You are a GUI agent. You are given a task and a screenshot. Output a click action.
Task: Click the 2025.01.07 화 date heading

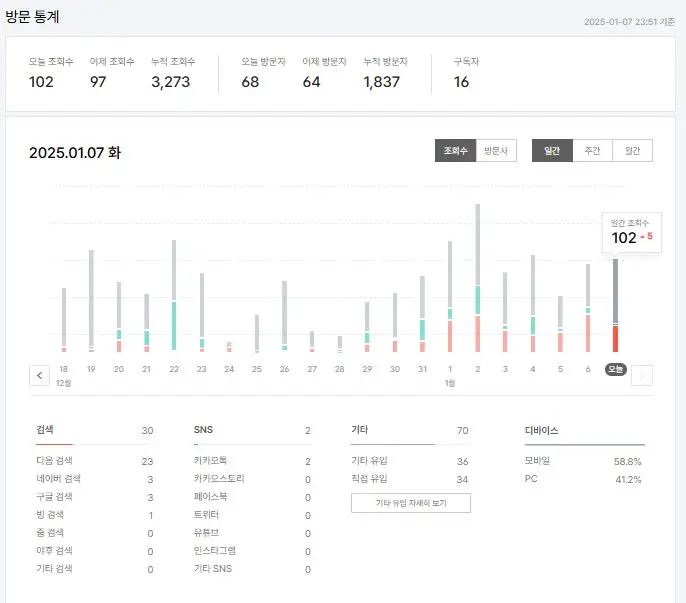[75, 153]
